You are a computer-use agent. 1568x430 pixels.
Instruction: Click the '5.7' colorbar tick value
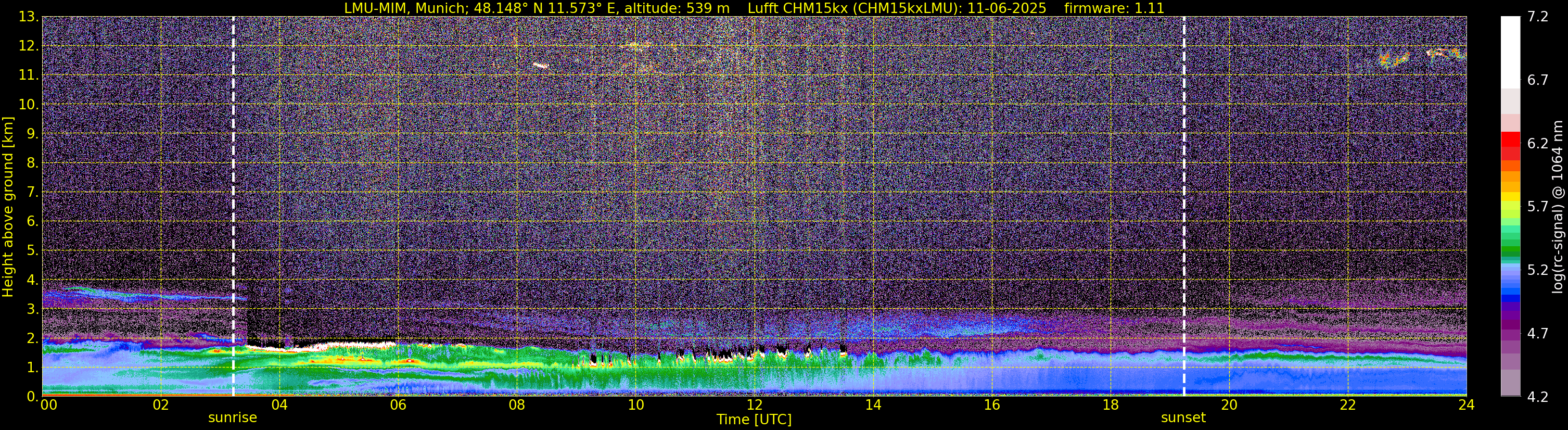tap(1538, 207)
